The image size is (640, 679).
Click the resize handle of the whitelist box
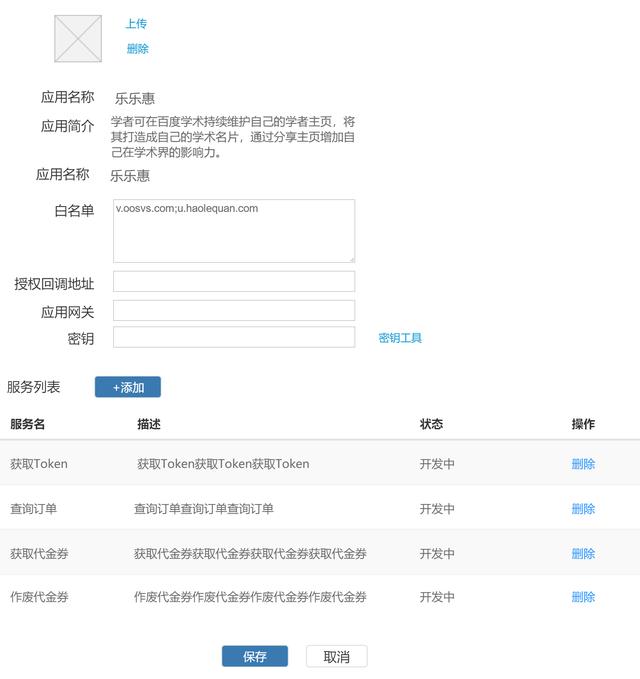click(352, 260)
